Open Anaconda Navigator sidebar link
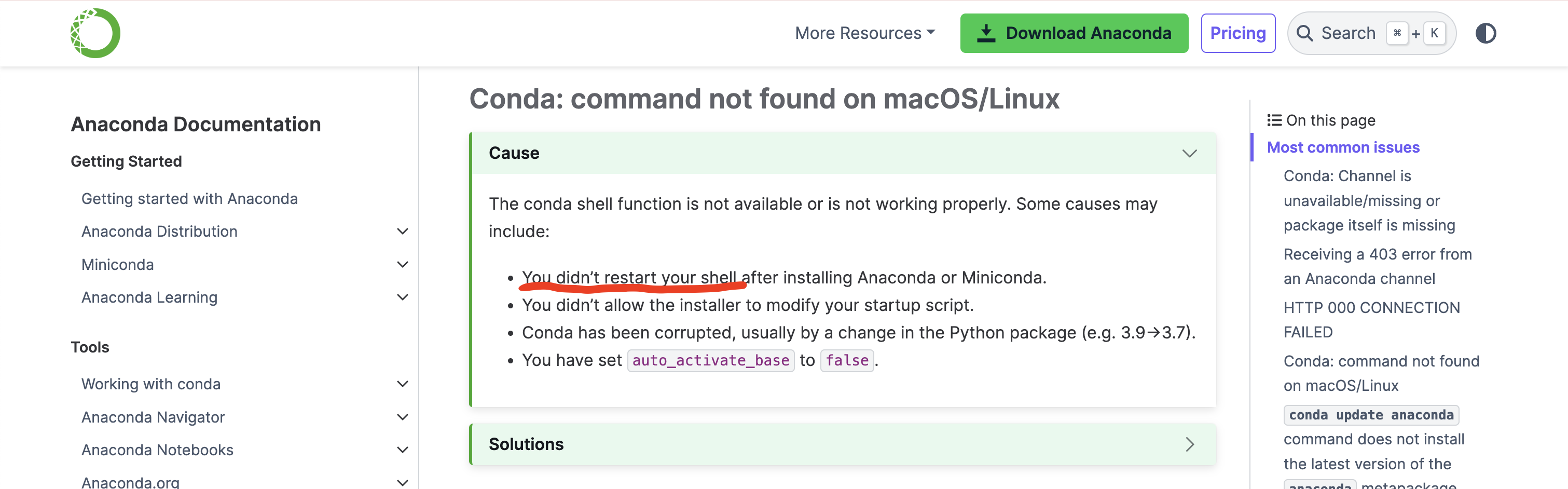Screen dimensions: 1568x489 [153, 417]
